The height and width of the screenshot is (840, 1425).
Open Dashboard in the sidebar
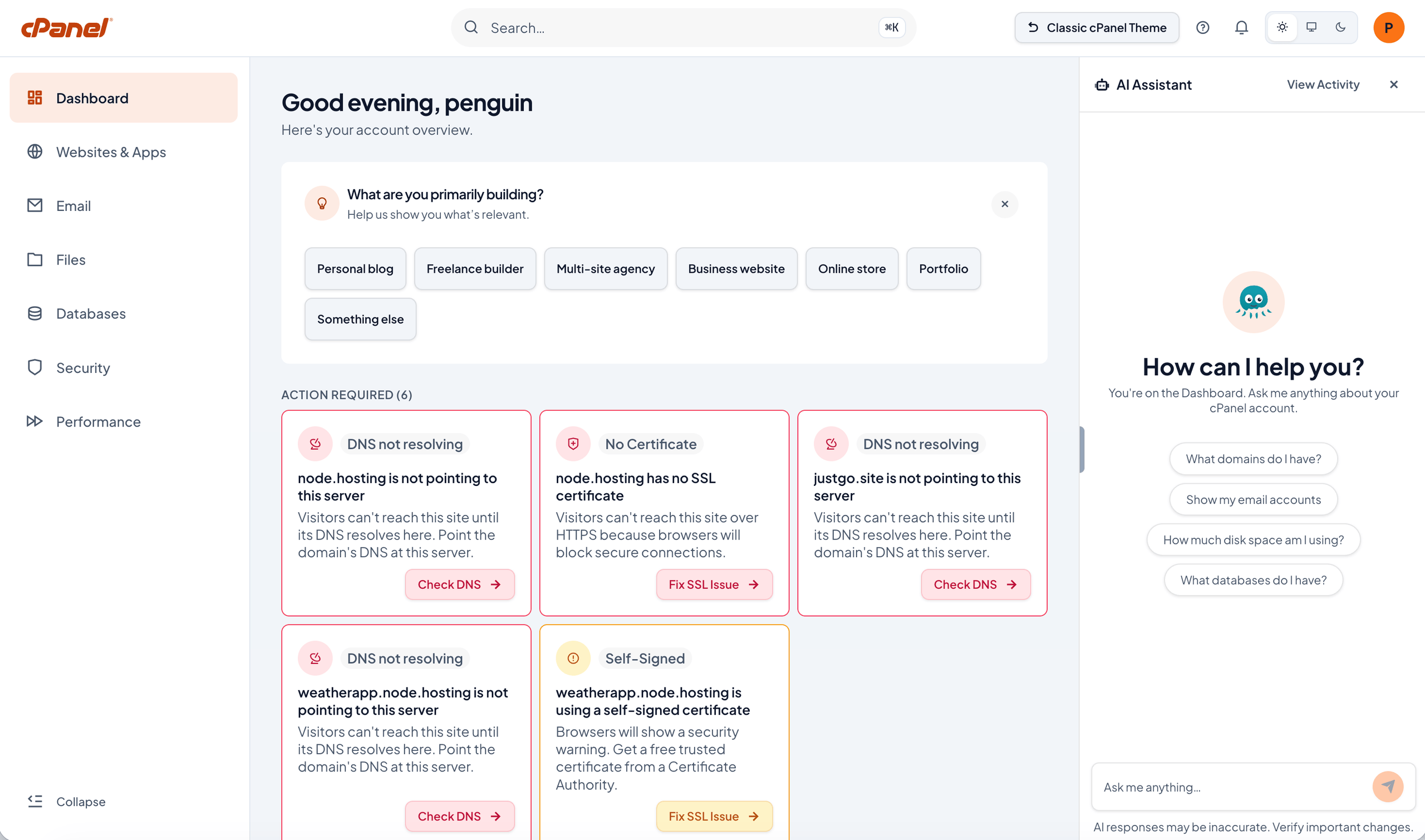124,98
